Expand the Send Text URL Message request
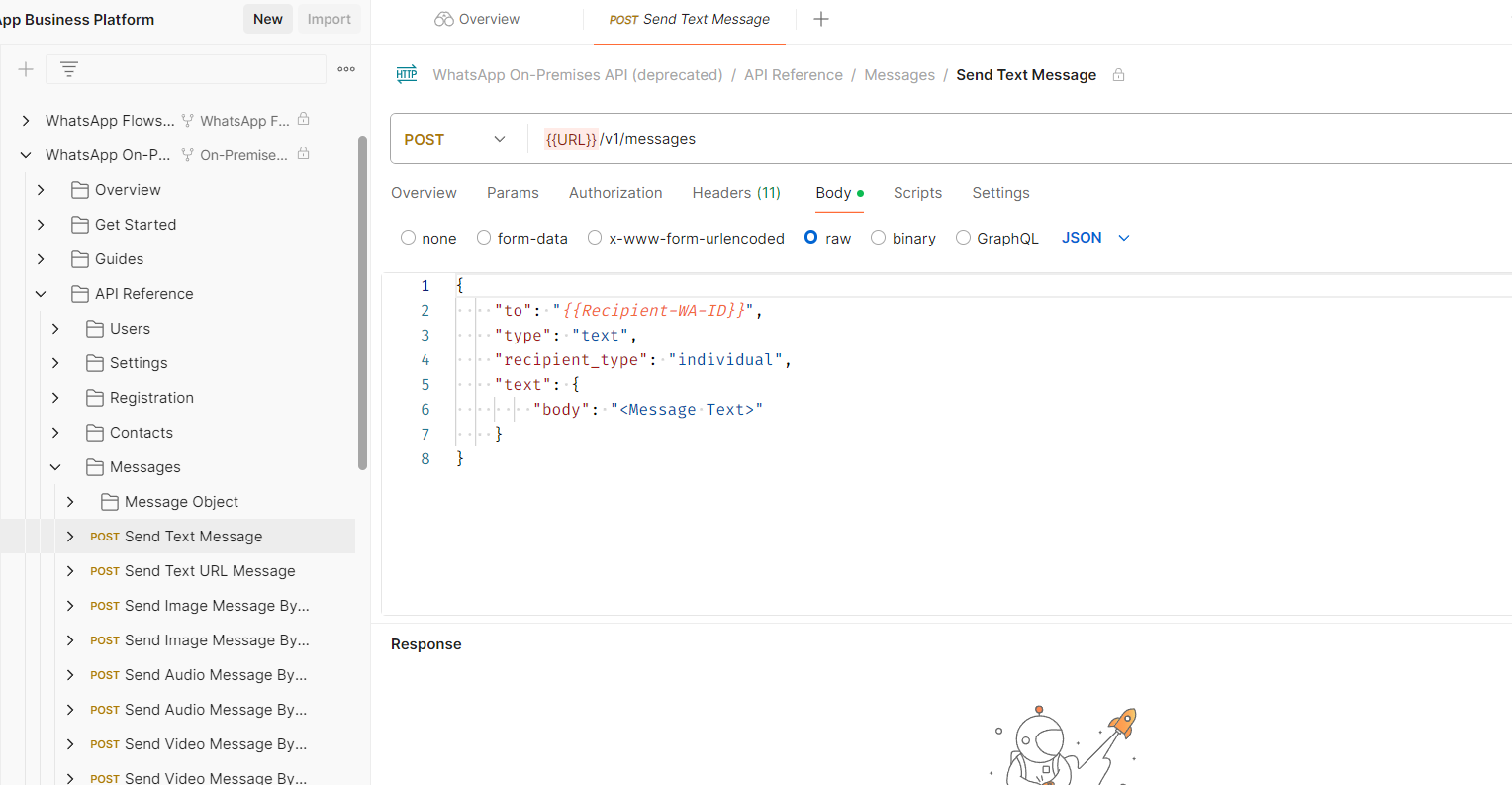Viewport: 1512px width, 785px height. (x=70, y=571)
